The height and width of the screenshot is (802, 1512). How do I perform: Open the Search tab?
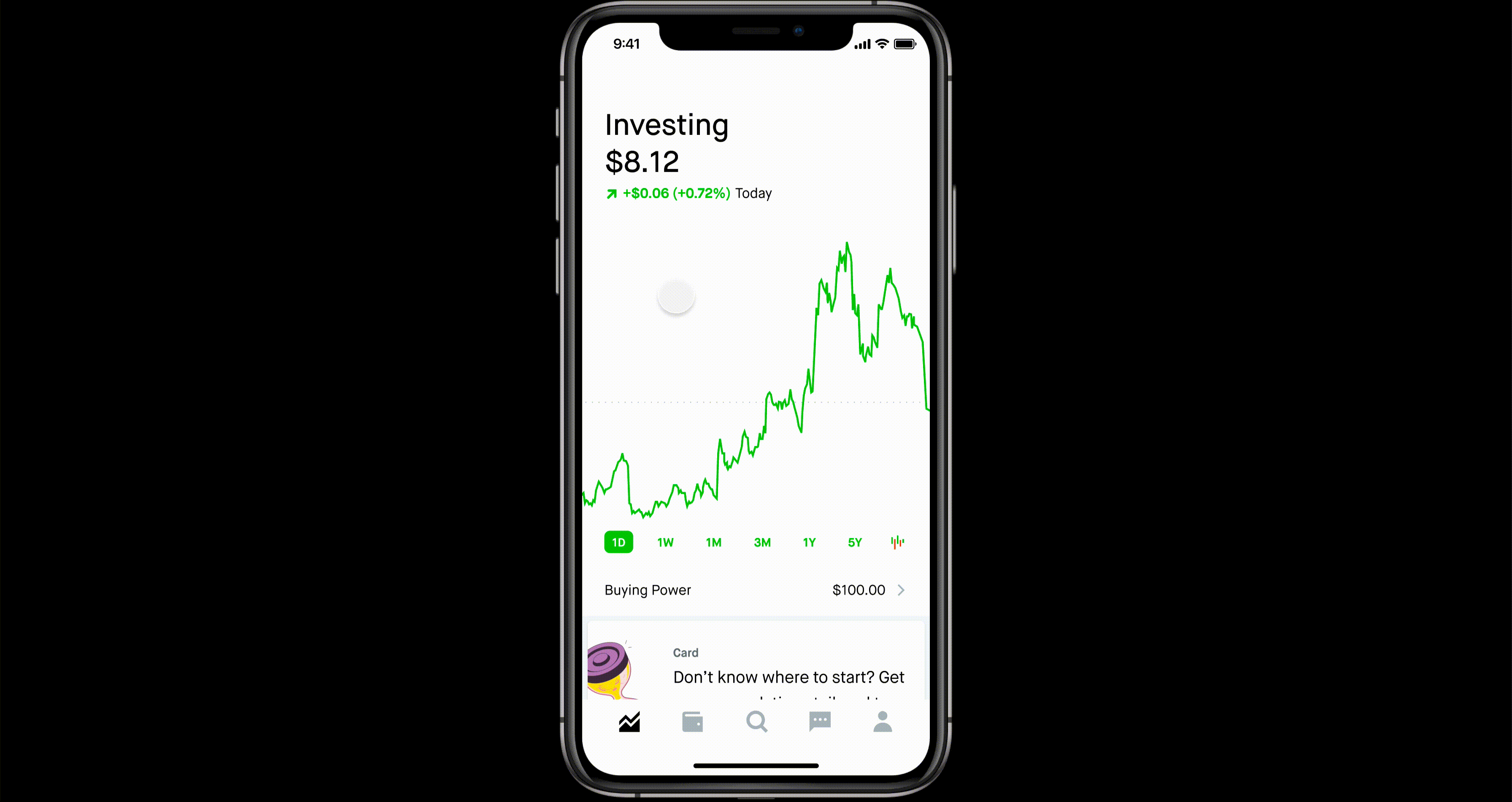tap(756, 722)
